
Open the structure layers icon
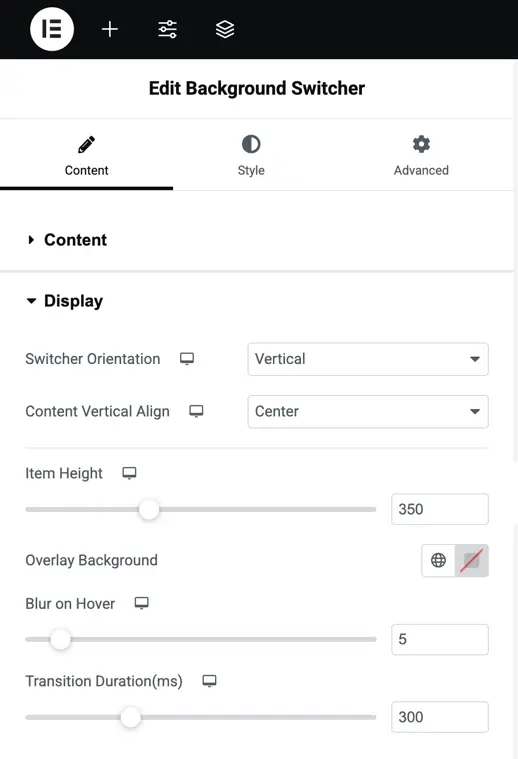225,29
